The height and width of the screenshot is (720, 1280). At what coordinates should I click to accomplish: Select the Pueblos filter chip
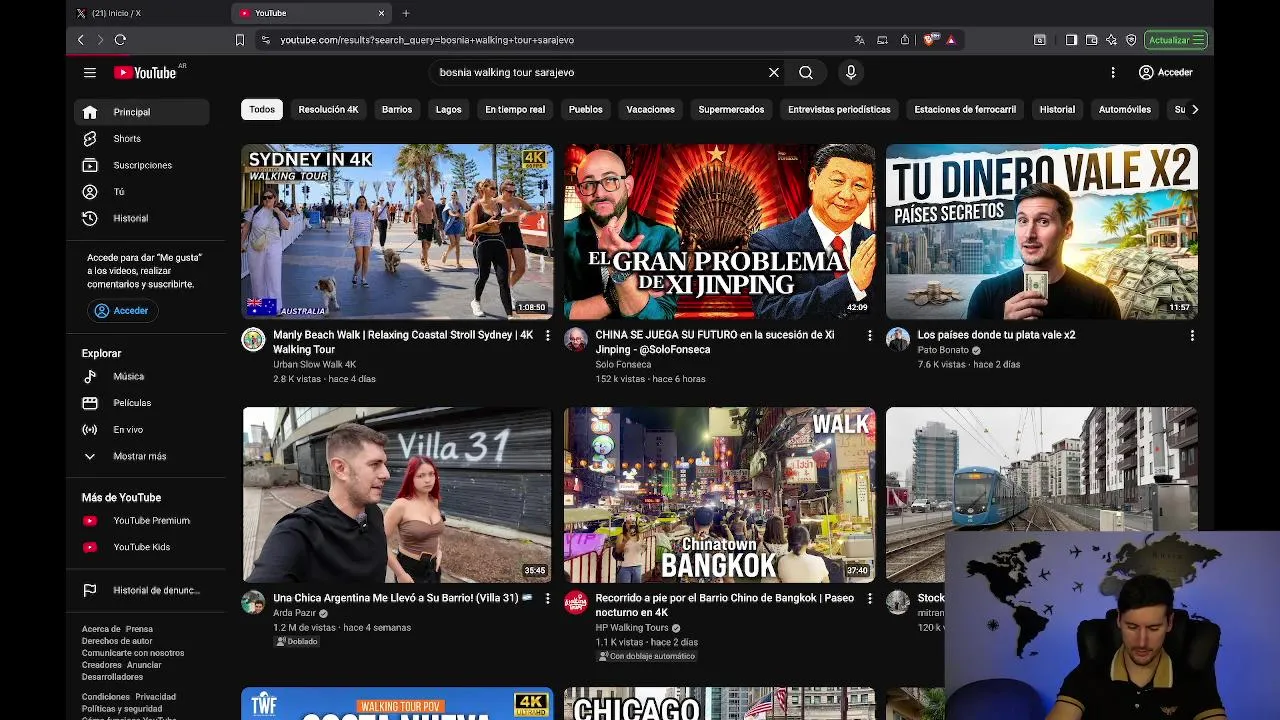[x=586, y=109]
